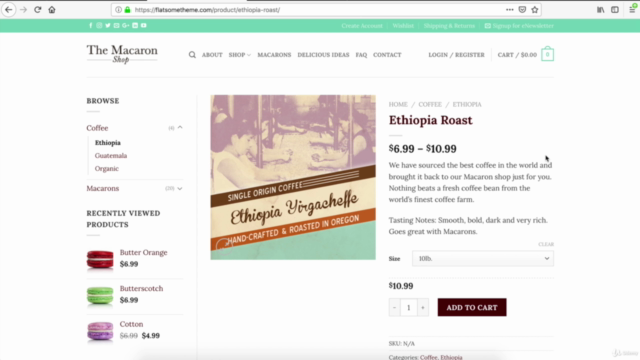Collapse the Coffee category chevron

tap(180, 128)
